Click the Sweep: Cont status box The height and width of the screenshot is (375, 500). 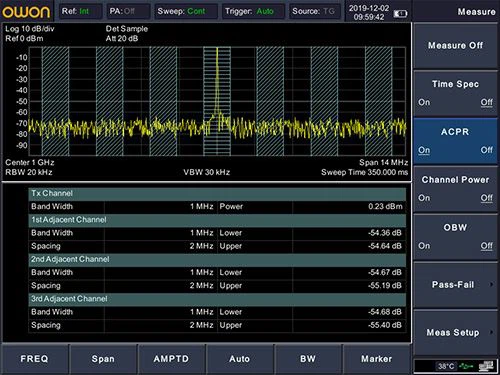tap(186, 11)
